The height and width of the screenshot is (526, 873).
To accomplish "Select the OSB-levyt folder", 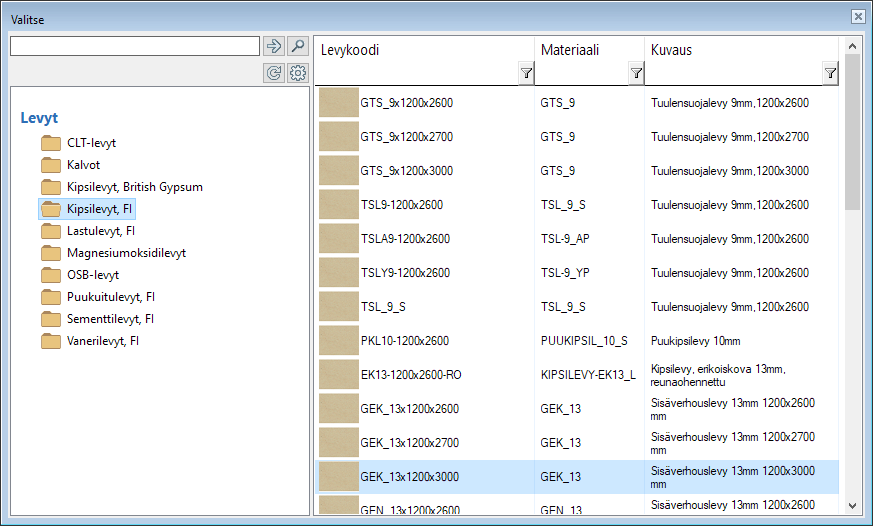I will pos(93,275).
